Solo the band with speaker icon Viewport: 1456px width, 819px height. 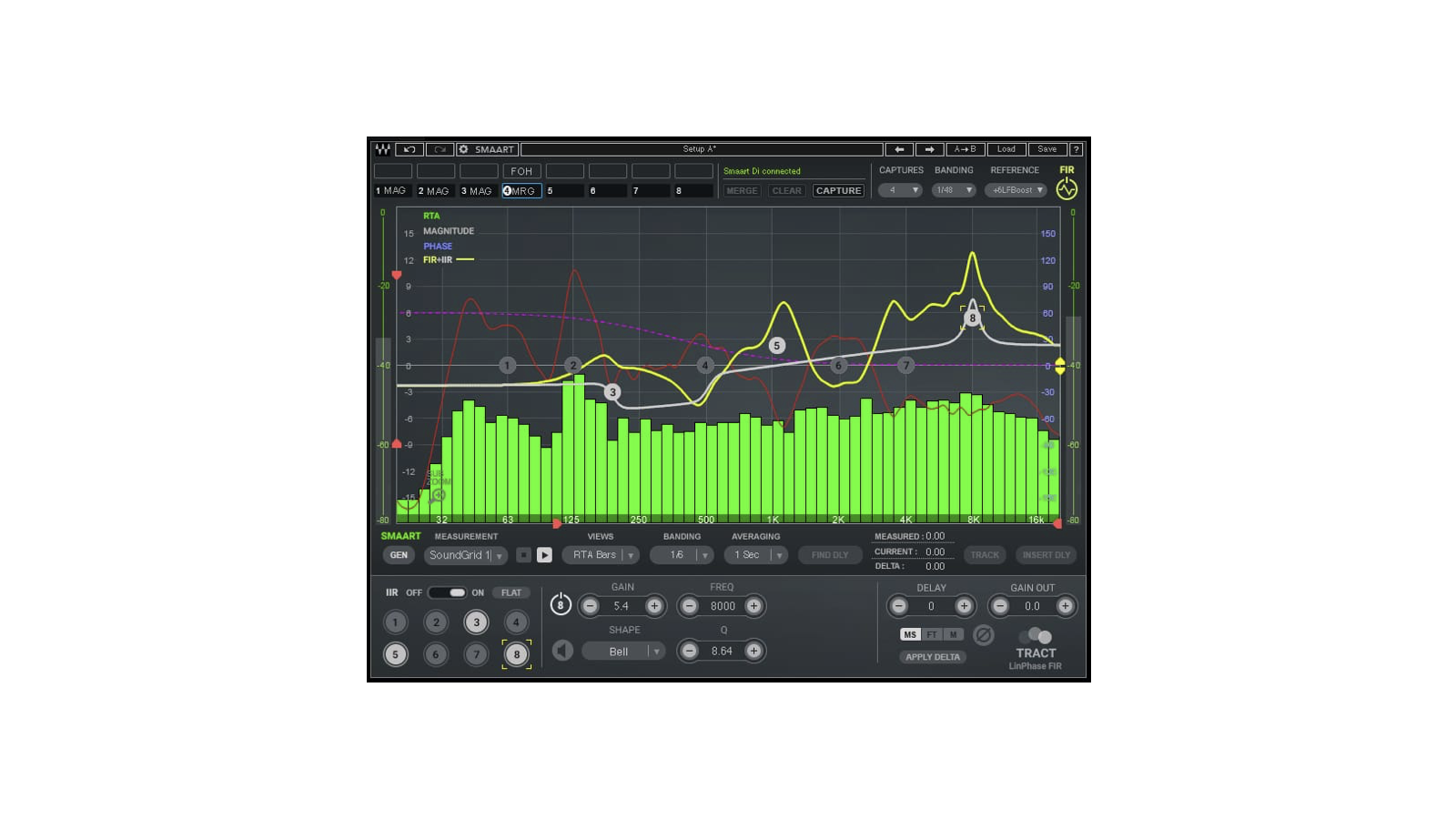562,651
